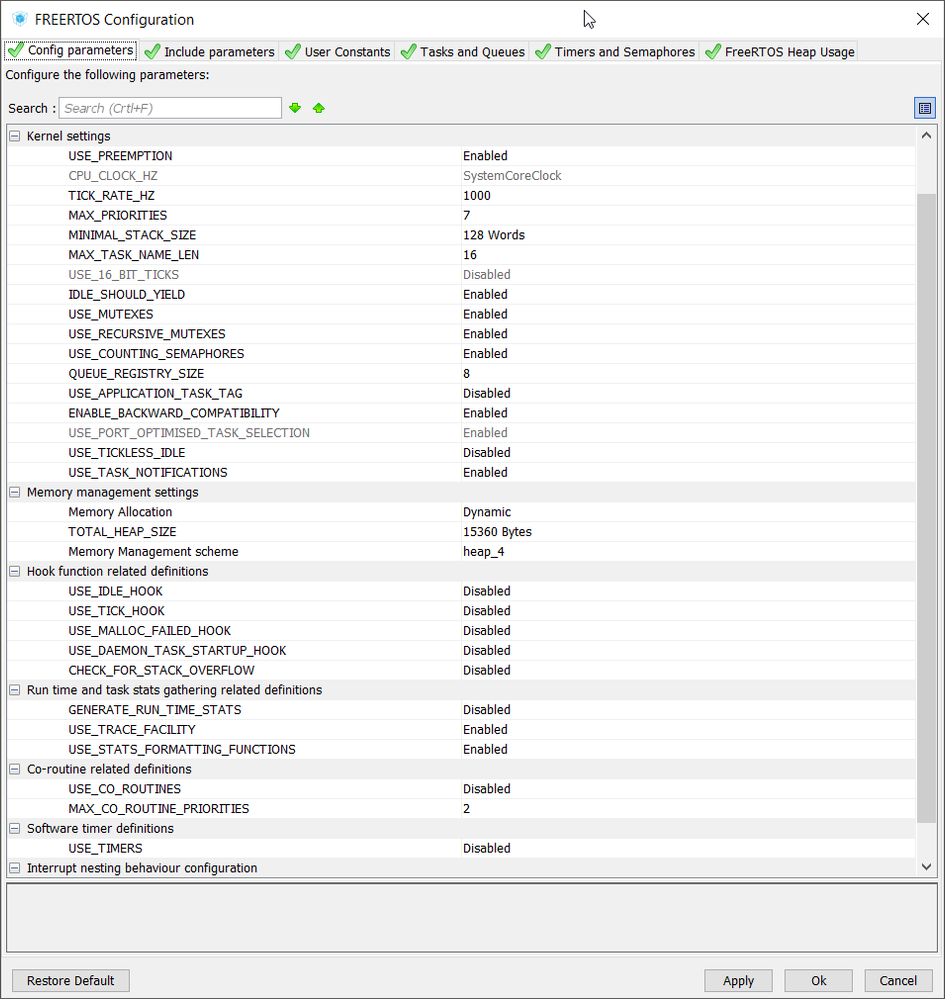Click the MAX_CO_ROUTINE_PRIORITIES value 2
Viewport: 945px width, 999px height.
pos(466,809)
